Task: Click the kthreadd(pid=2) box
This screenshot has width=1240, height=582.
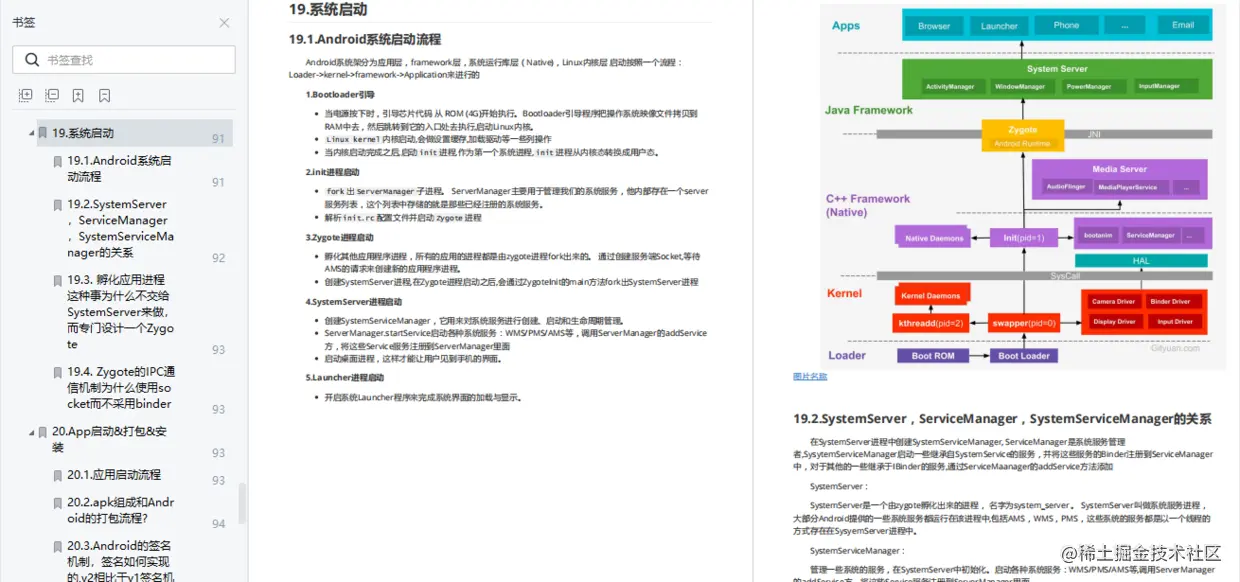Action: (x=930, y=322)
